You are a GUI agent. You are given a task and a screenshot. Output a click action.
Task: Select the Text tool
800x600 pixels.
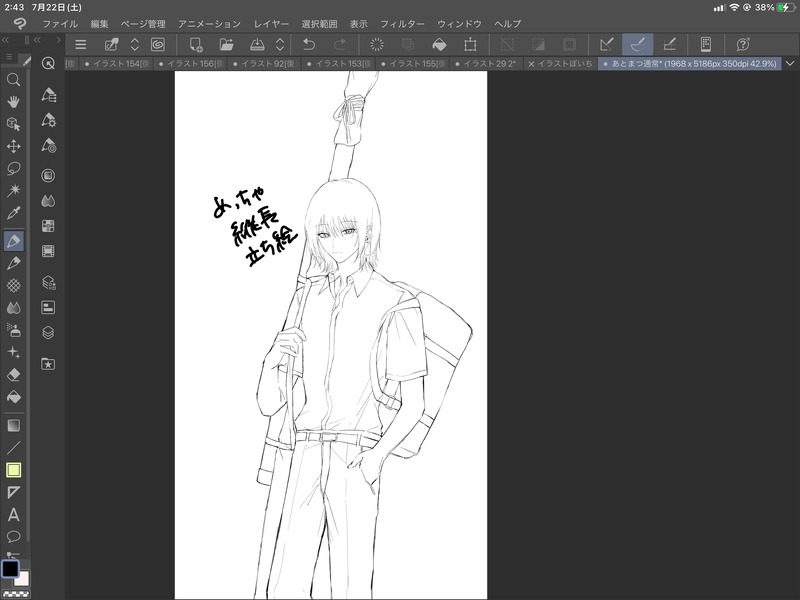click(14, 515)
